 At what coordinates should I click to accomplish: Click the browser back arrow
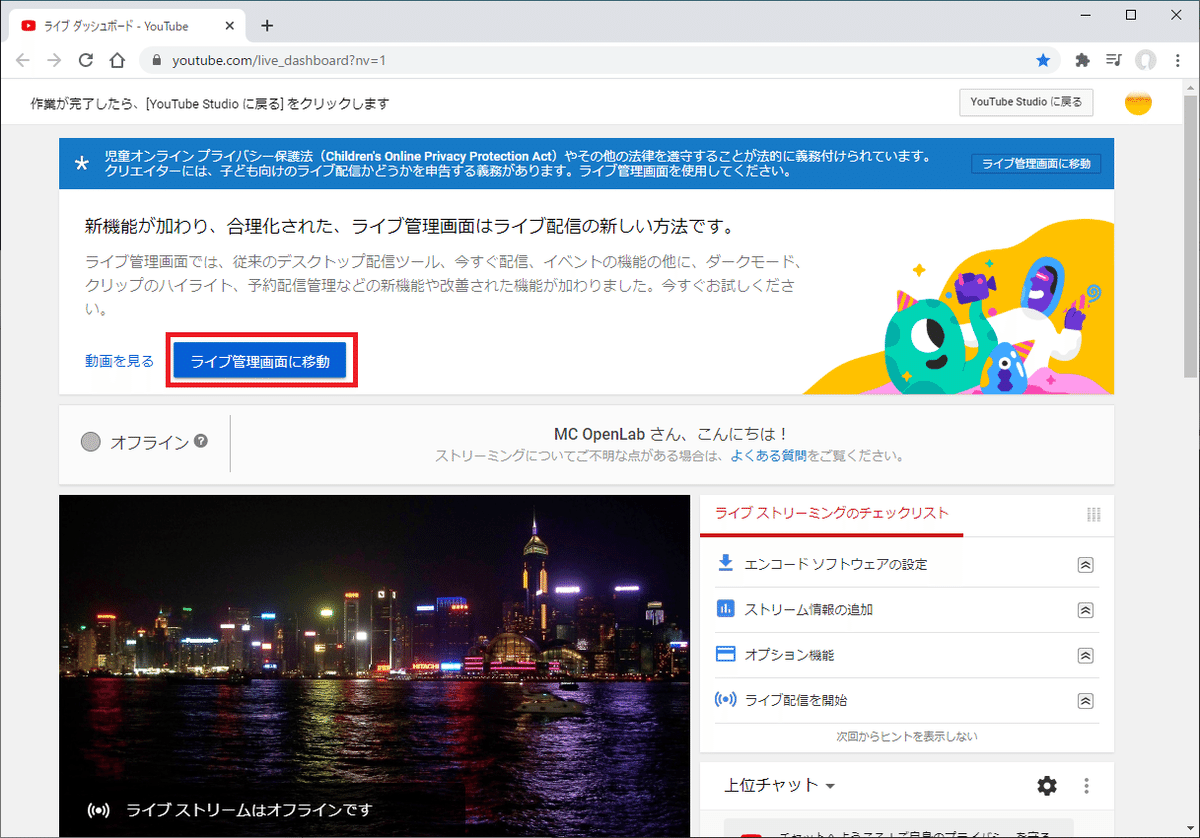click(23, 60)
